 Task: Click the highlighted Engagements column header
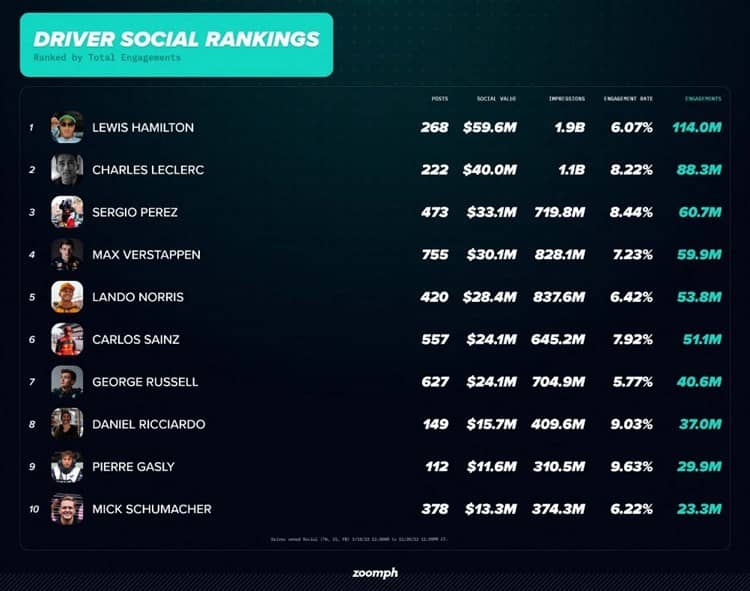pyautogui.click(x=703, y=99)
